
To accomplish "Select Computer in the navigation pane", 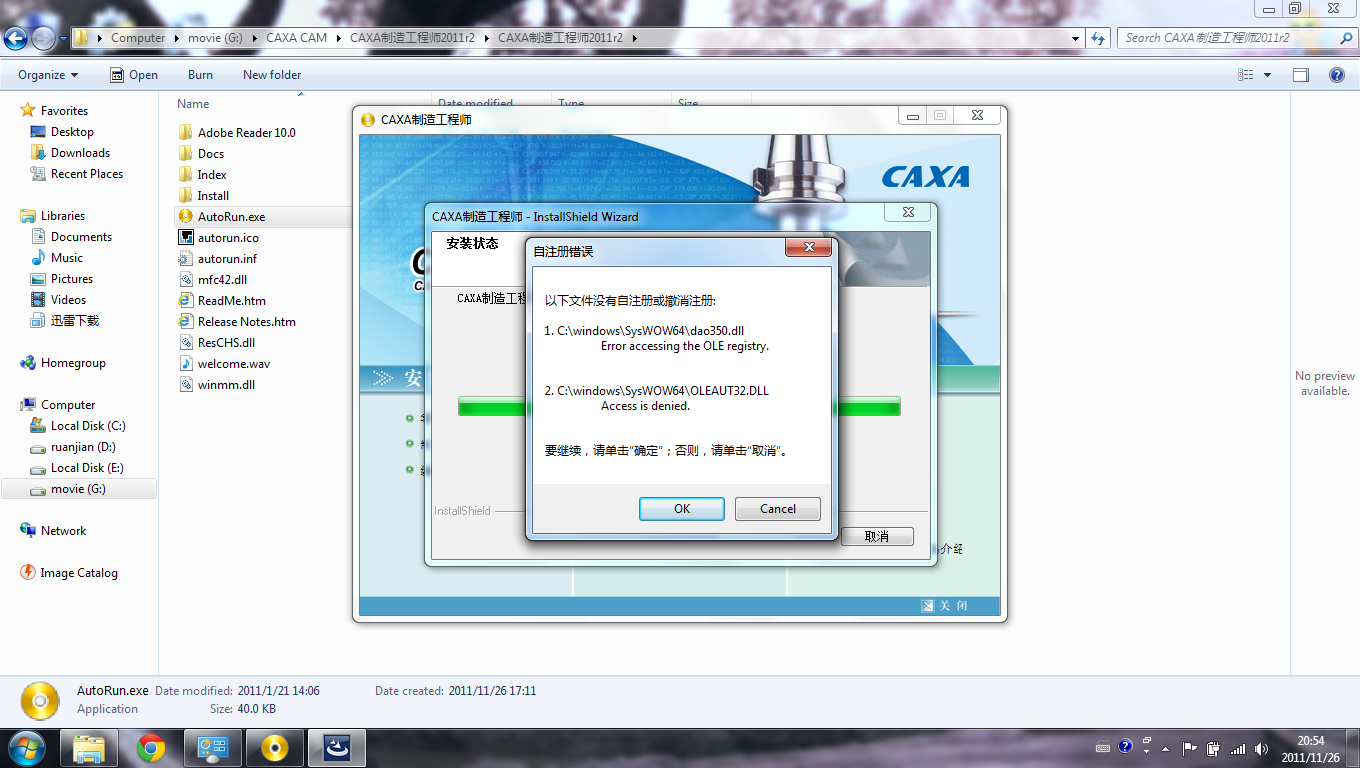I will click(68, 405).
